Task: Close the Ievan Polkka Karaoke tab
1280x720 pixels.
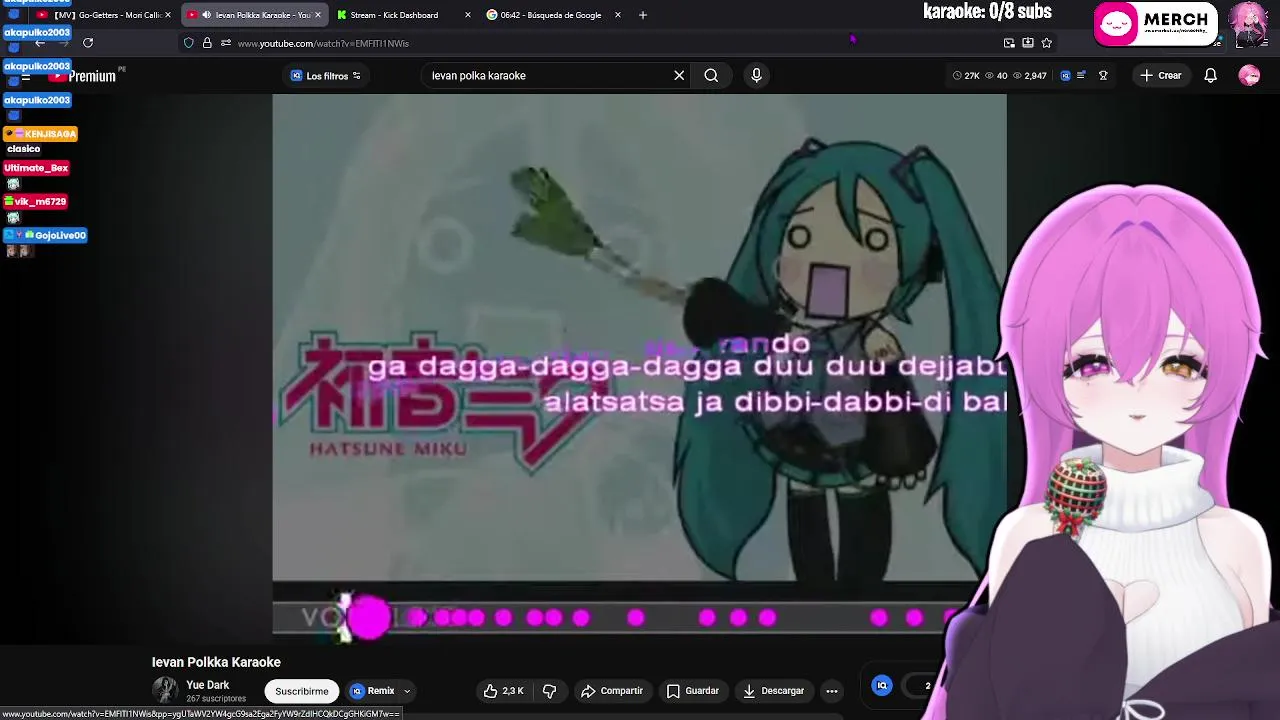Action: (x=318, y=15)
